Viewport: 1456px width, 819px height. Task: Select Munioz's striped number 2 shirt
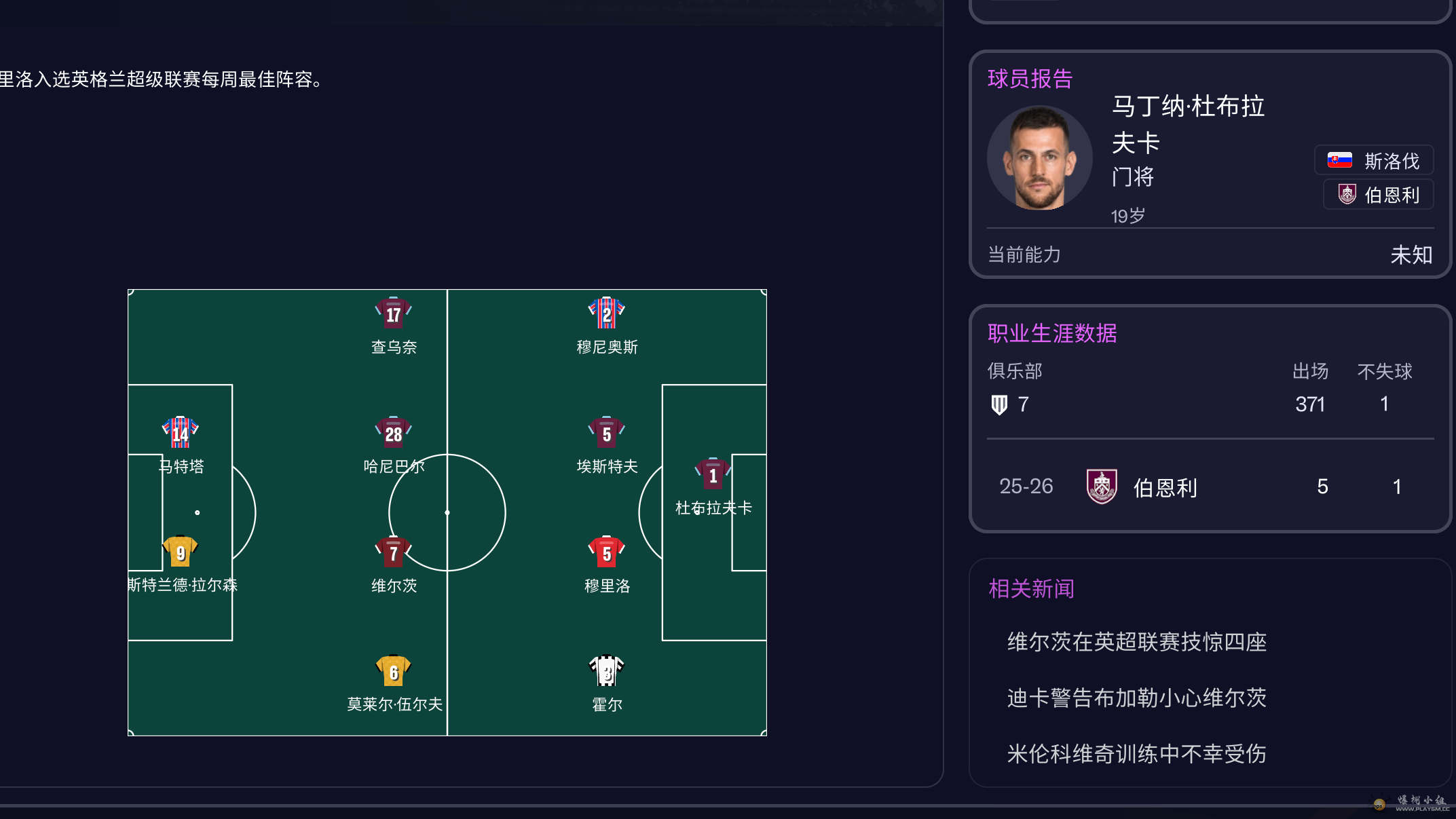(x=606, y=313)
